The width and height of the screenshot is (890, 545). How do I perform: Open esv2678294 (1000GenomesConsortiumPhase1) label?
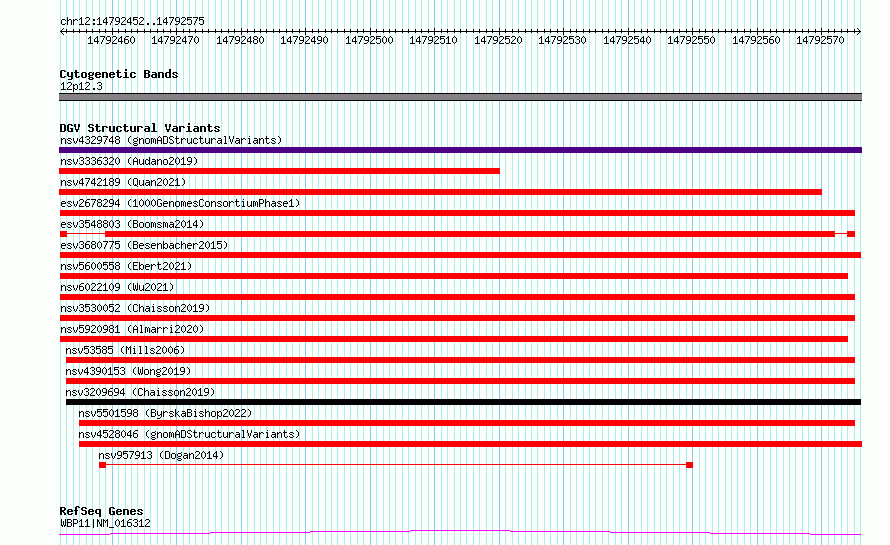180,203
